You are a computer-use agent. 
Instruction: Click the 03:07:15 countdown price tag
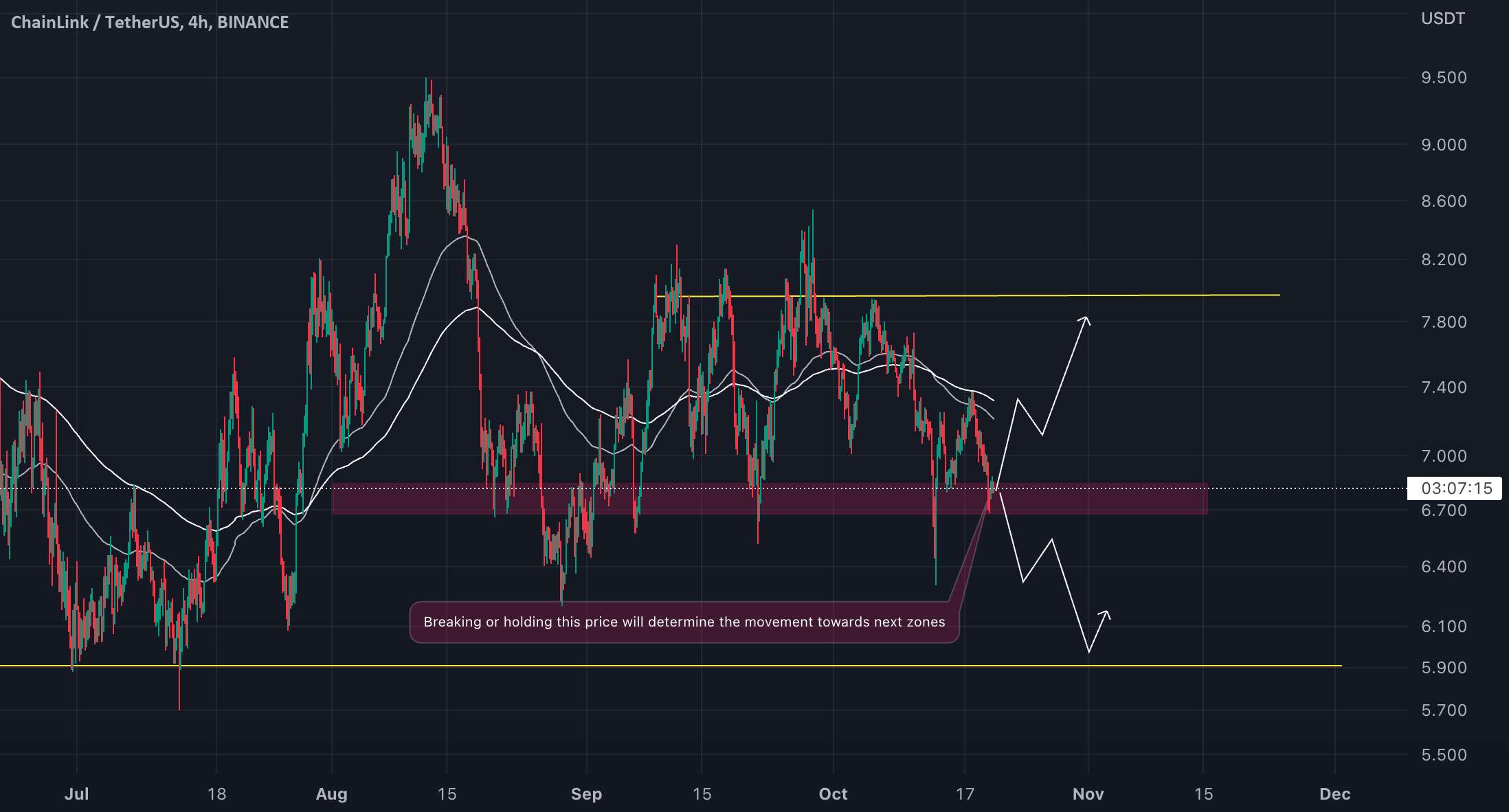(1456, 488)
